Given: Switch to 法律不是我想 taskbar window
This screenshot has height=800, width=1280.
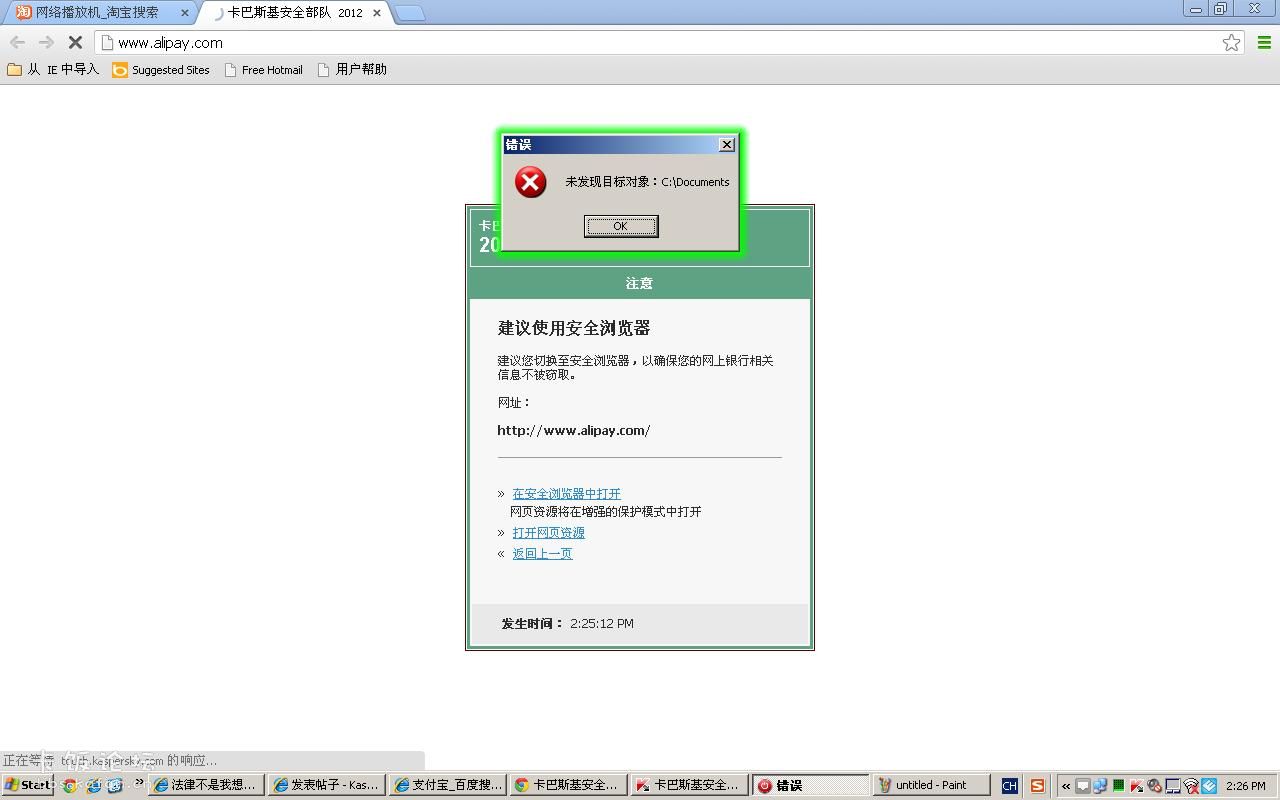Looking at the screenshot, I should (x=206, y=785).
